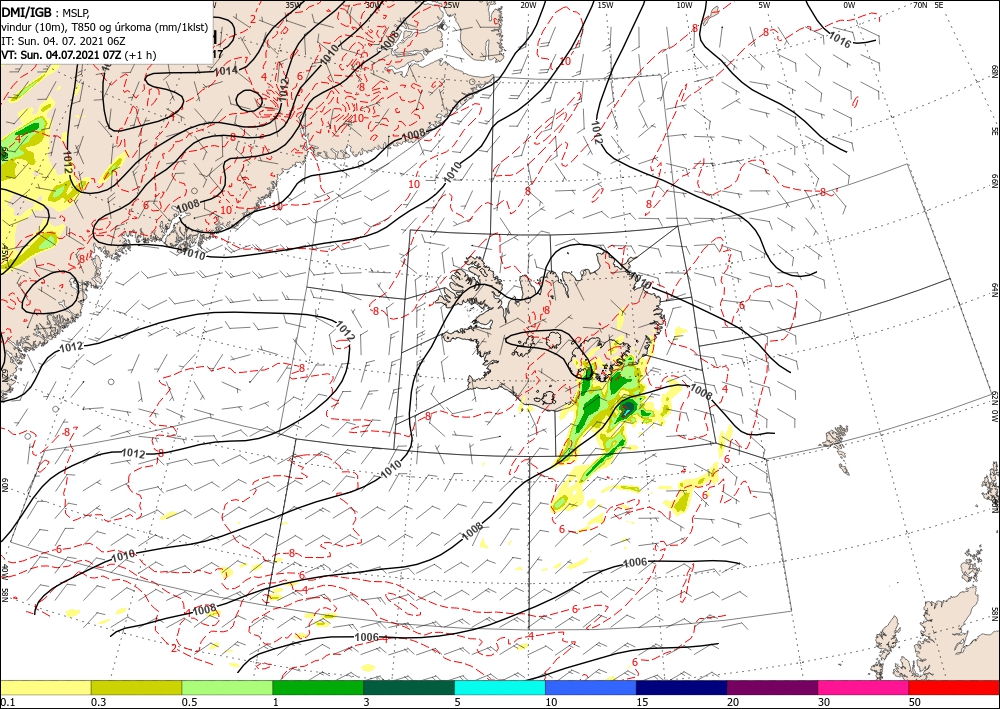
Task: Click the 20W longitude label at top
Action: pos(528,5)
